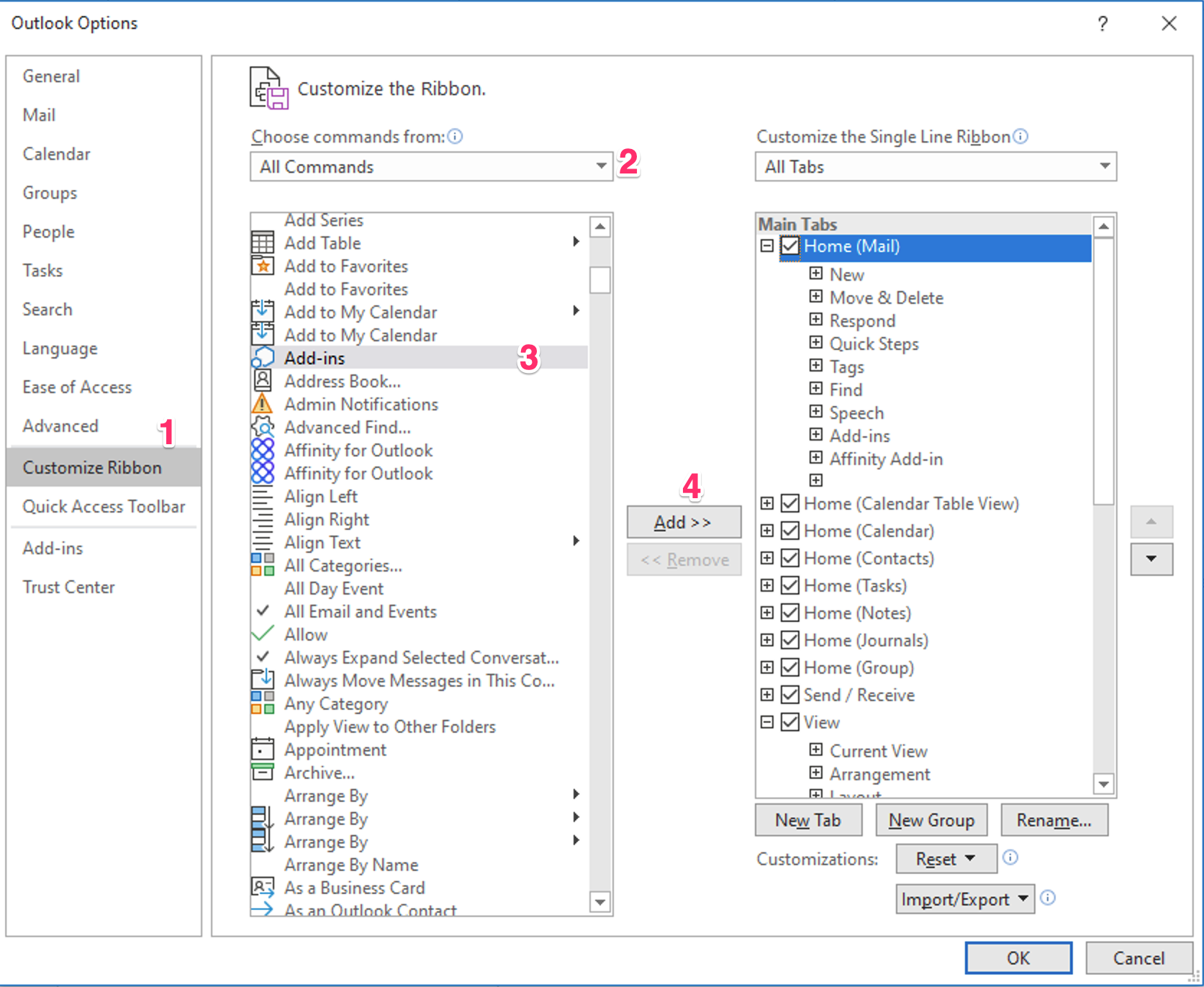Click the Add to Favorites star icon
The width and height of the screenshot is (1204, 987).
[263, 266]
